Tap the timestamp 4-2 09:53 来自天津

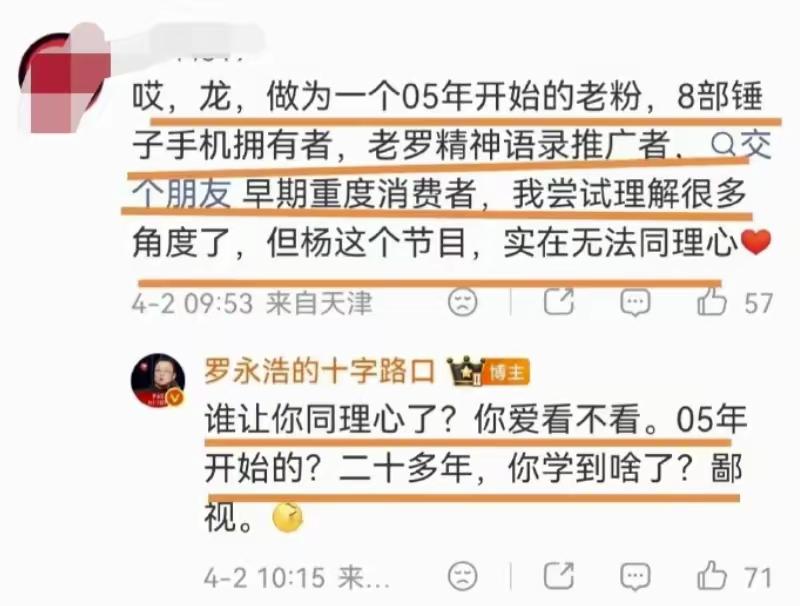252,304
